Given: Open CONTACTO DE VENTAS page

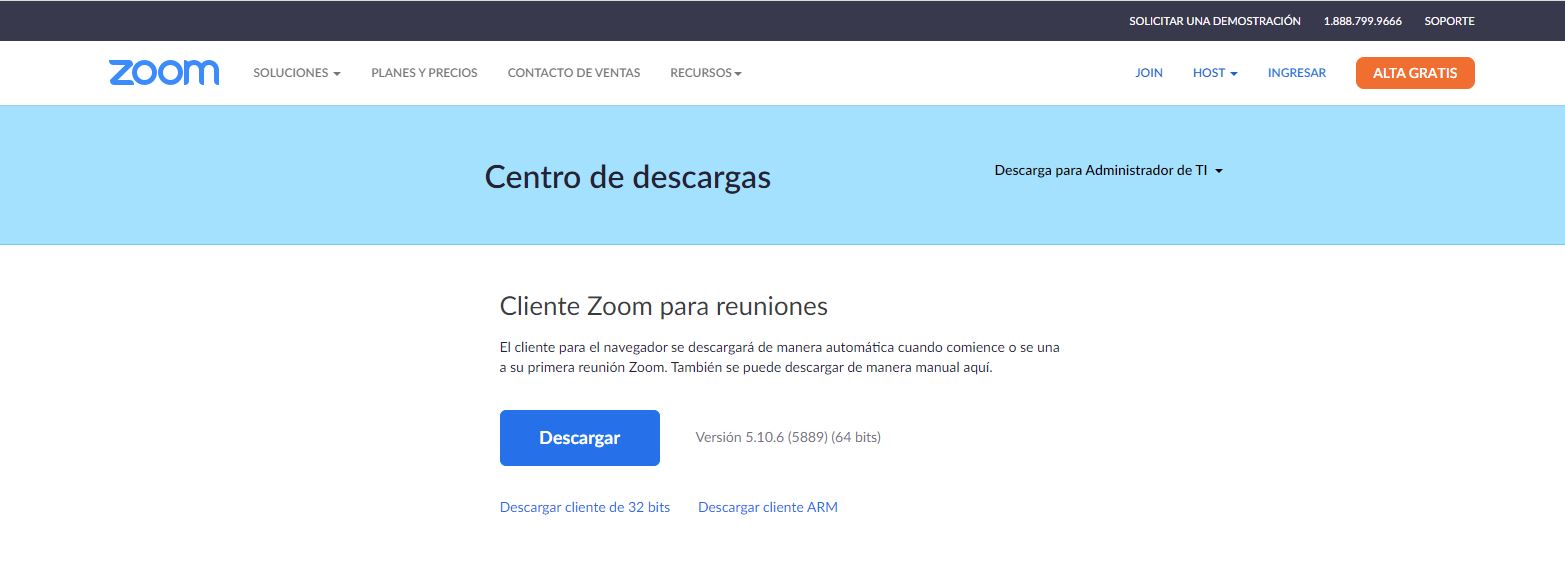Looking at the screenshot, I should pyautogui.click(x=574, y=73).
